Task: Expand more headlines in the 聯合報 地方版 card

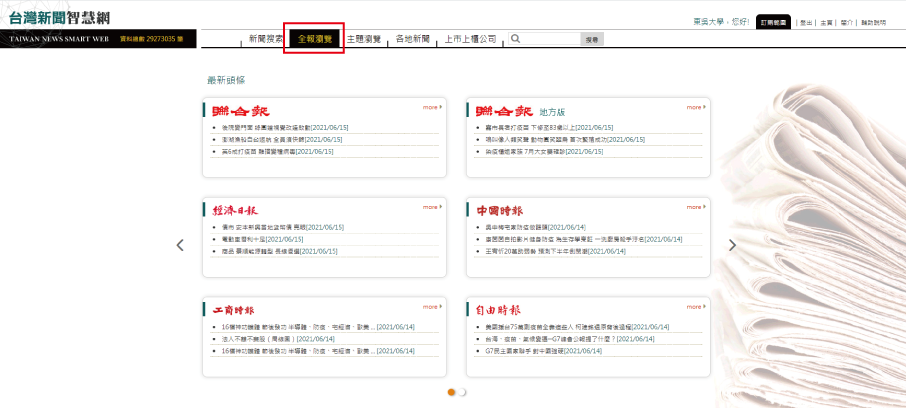Action: point(696,107)
